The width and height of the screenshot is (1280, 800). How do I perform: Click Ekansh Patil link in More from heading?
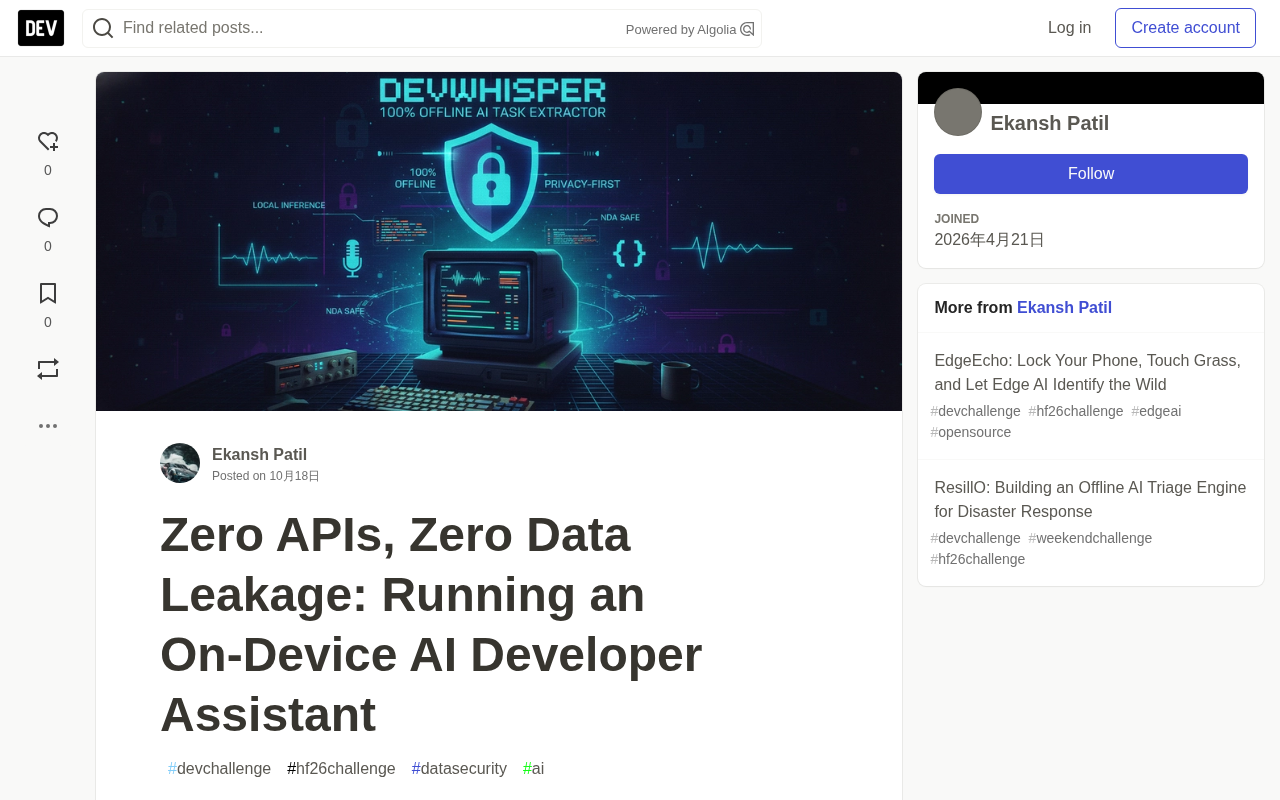tap(1064, 308)
